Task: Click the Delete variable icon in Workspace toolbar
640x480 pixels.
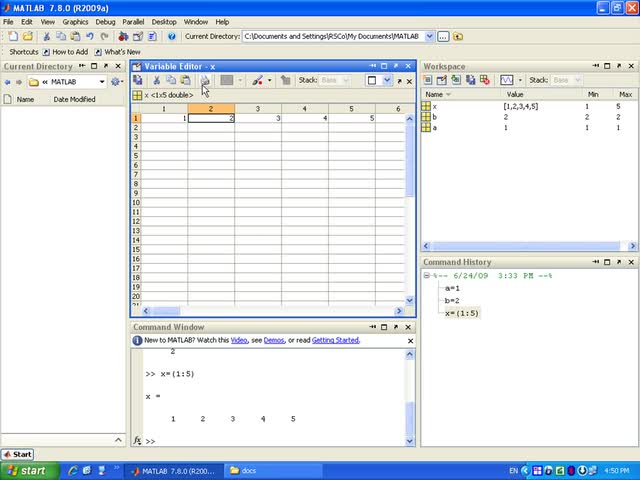Action: point(485,80)
